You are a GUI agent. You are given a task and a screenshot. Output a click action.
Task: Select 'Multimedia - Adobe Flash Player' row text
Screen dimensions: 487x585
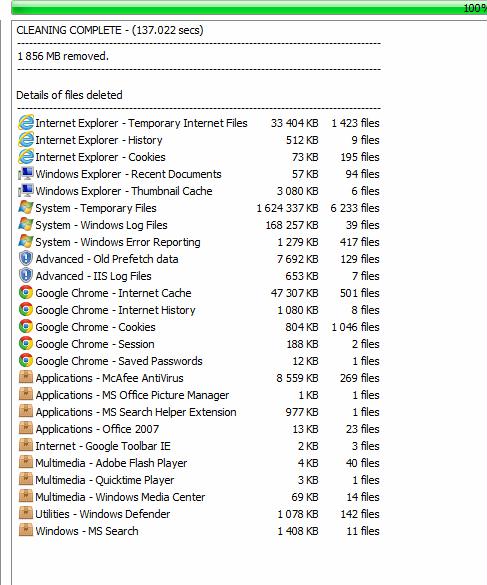pos(111,463)
